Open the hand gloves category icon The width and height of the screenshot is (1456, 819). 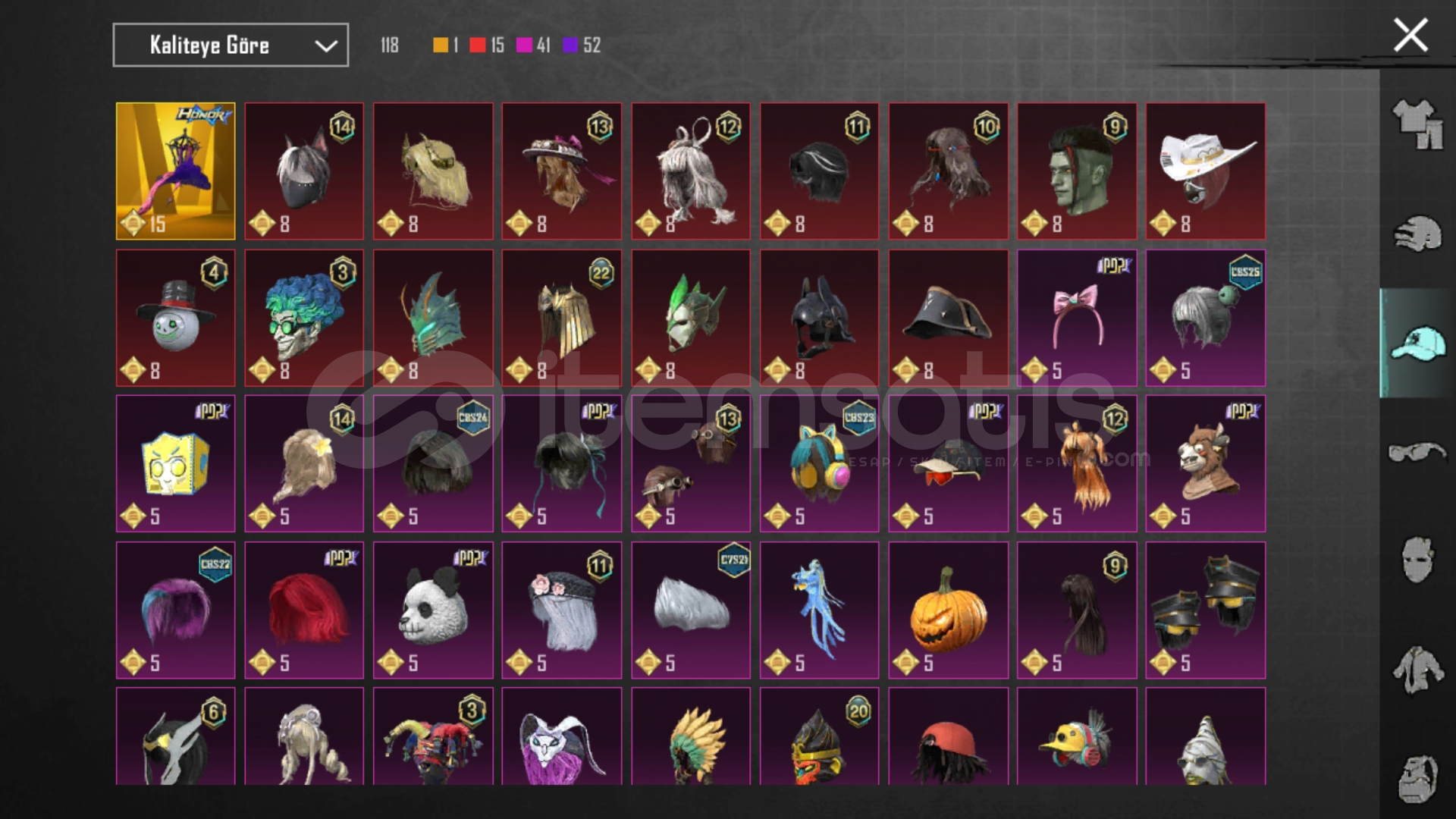coord(1417,234)
